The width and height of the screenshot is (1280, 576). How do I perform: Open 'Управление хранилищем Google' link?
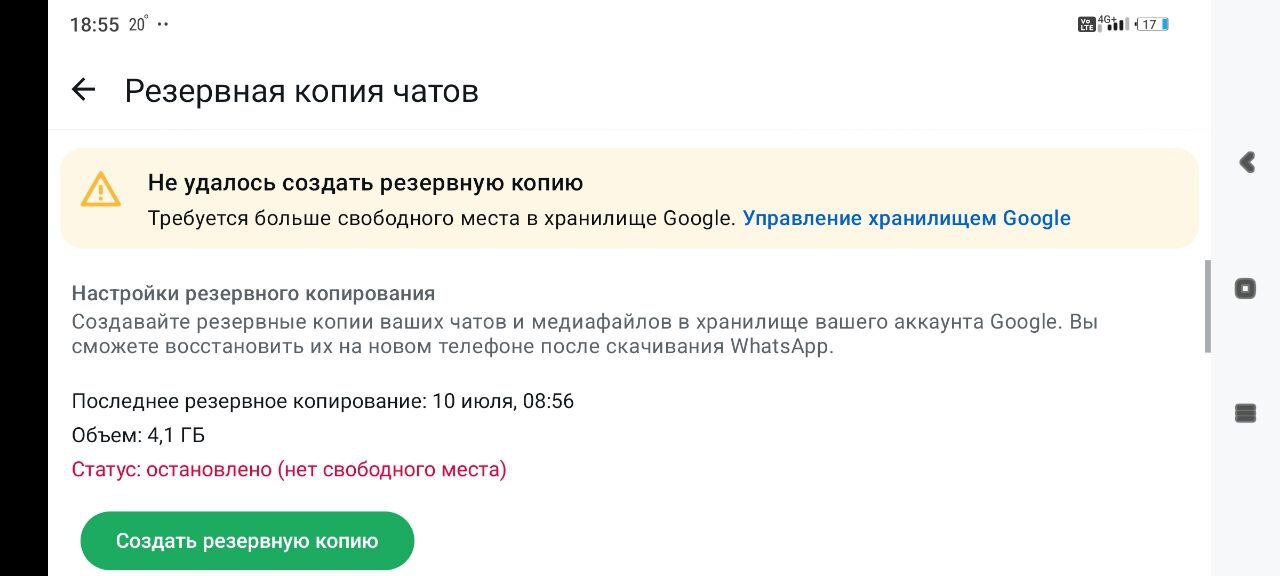pyautogui.click(x=906, y=218)
